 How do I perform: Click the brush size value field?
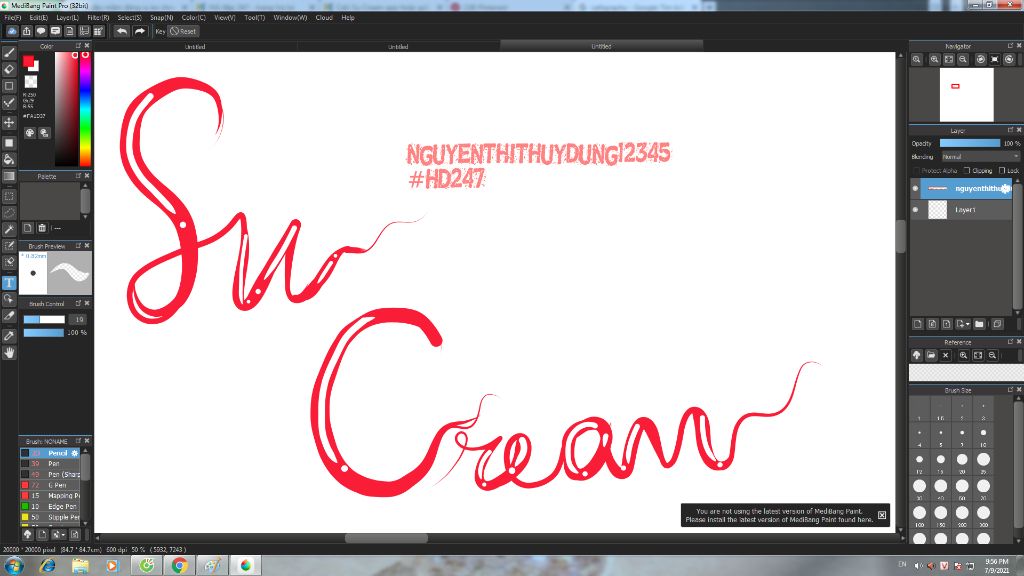pos(78,319)
